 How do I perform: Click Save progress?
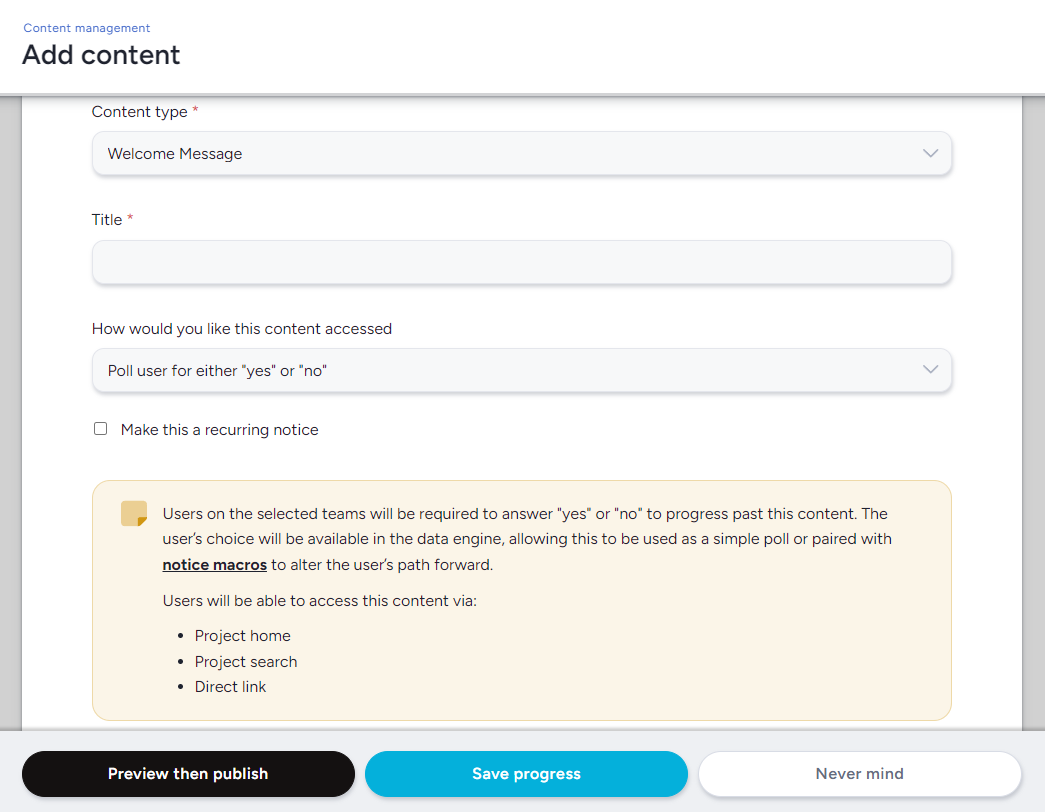526,774
